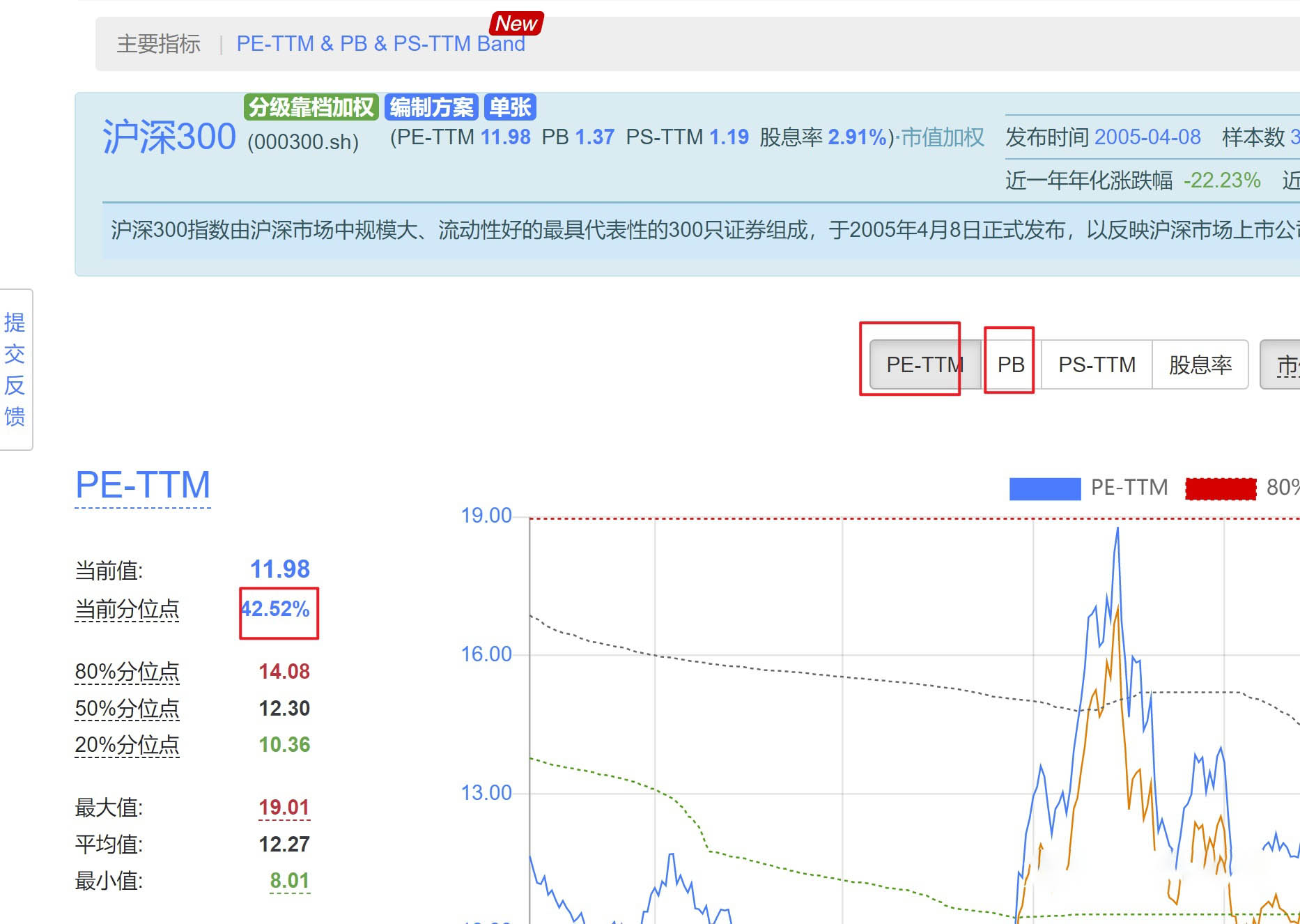
Task: Switch chart to PB metric
Action: coord(1010,364)
